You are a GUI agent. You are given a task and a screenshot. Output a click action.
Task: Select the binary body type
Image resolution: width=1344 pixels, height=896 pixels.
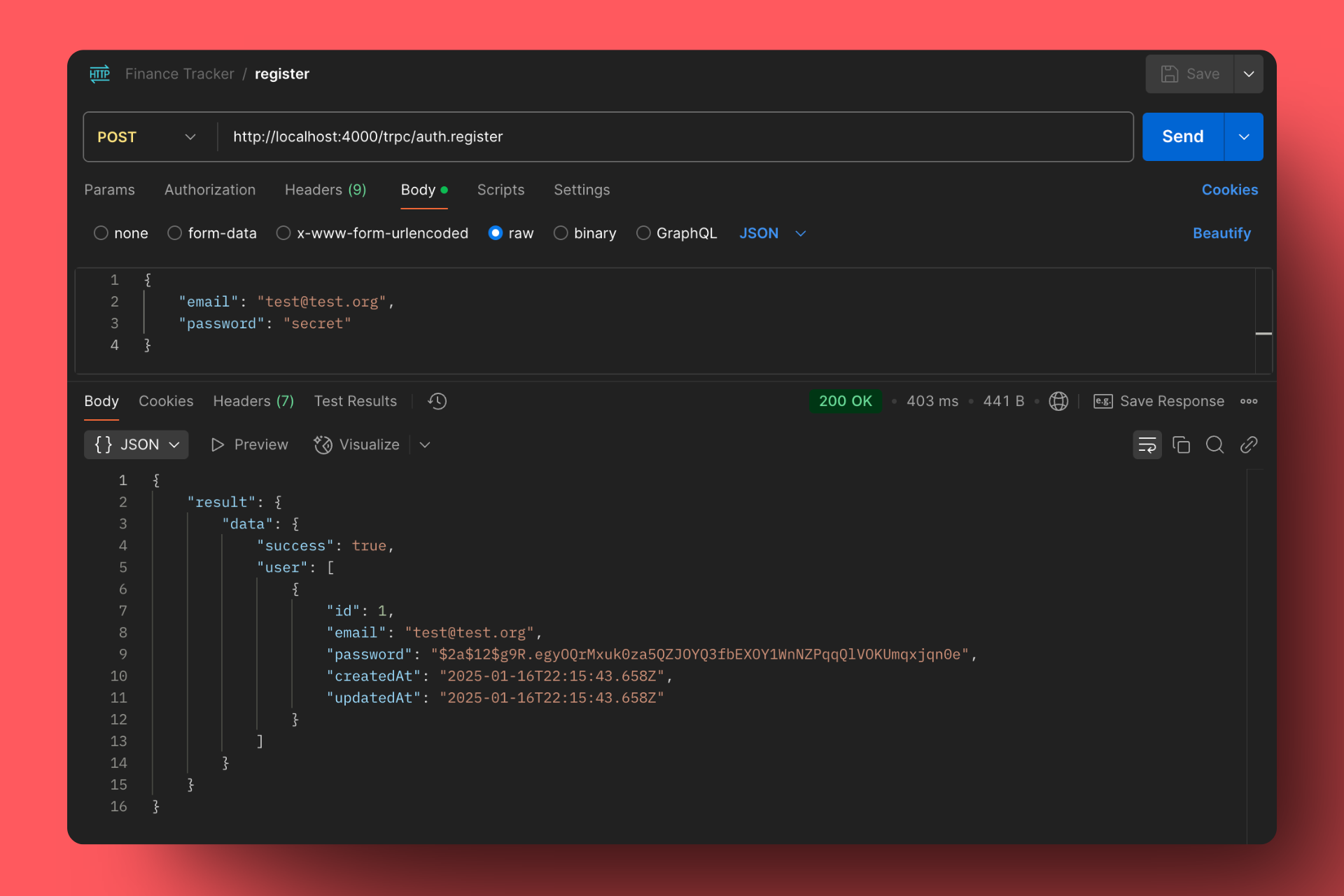click(x=561, y=233)
